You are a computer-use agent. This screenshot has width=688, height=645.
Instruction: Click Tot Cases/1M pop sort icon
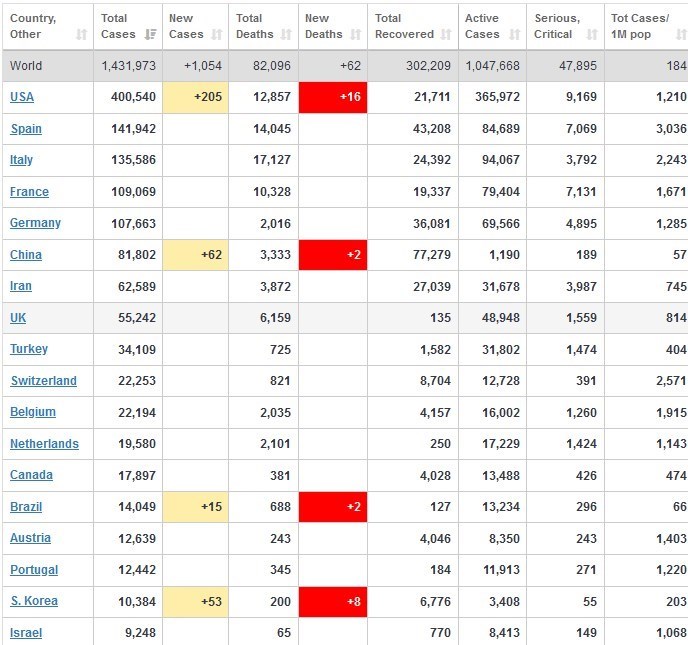pos(680,35)
